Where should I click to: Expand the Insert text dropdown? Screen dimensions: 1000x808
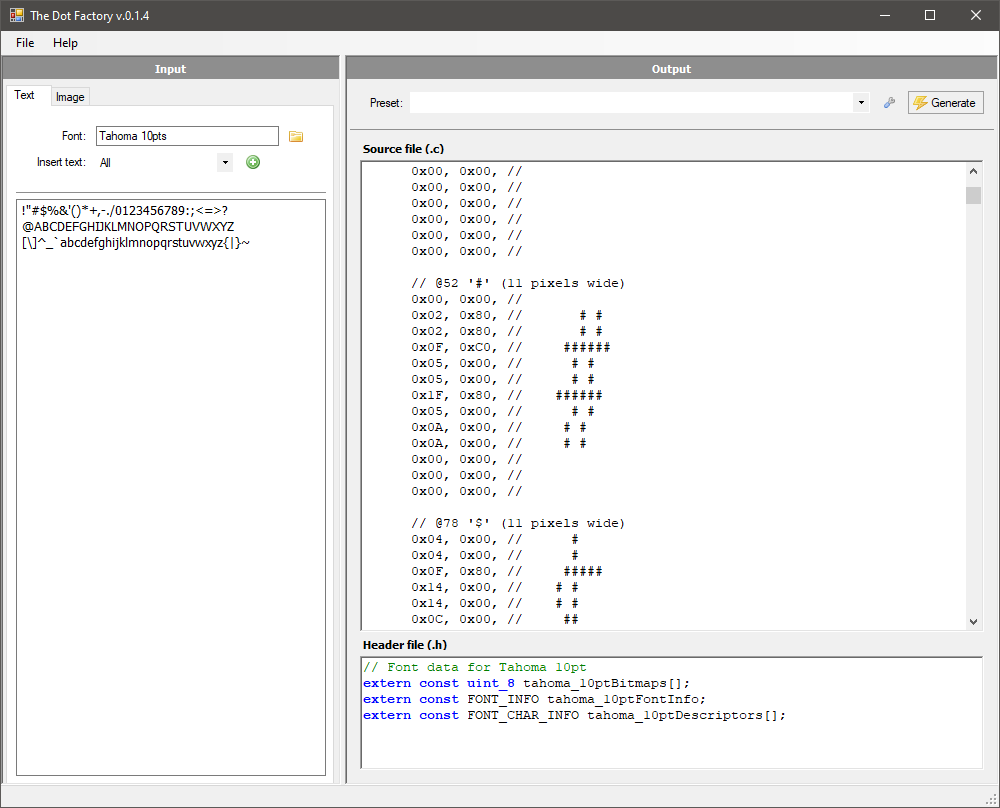click(x=224, y=162)
